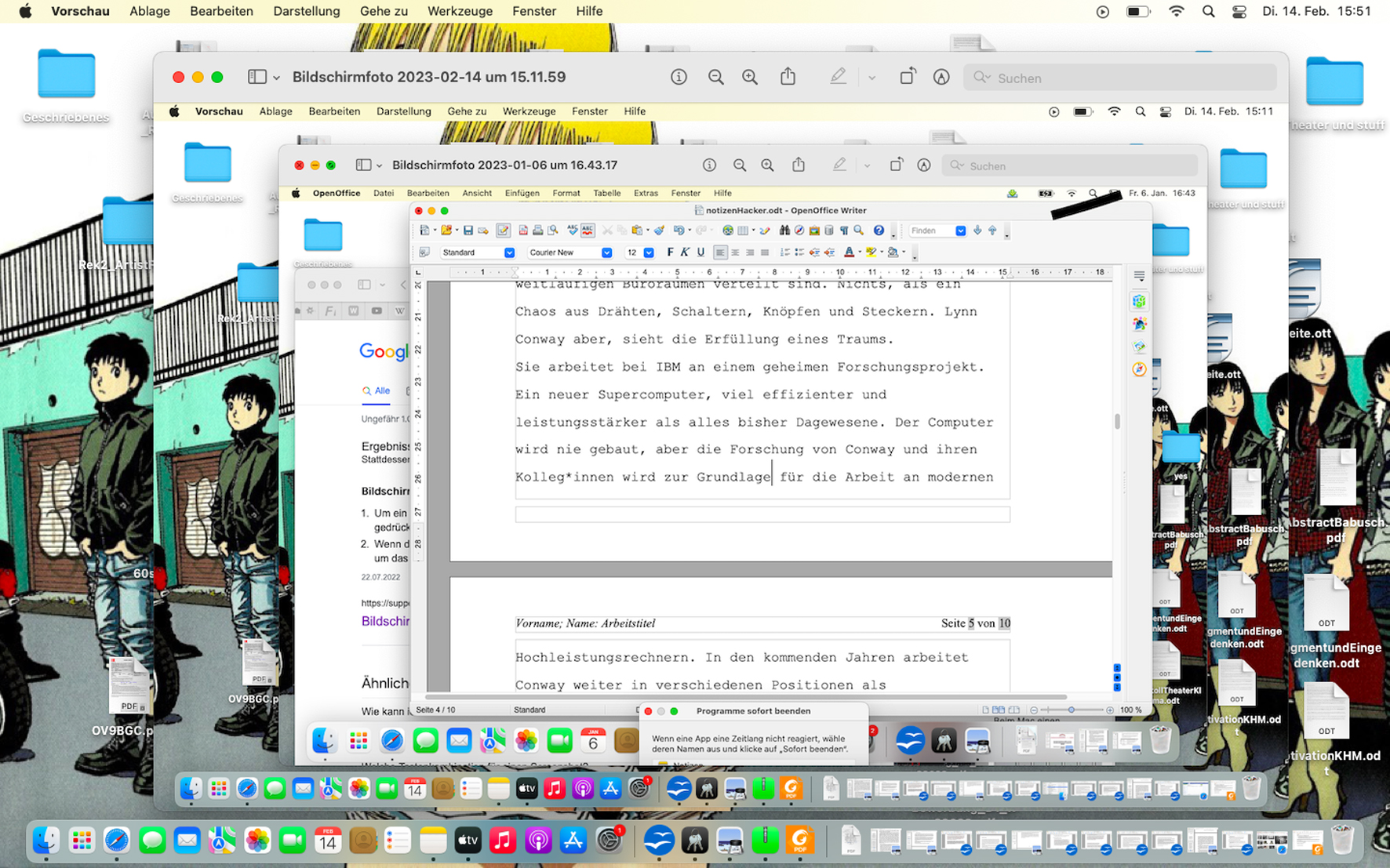Open Mail from the bottom Dock
1390x868 pixels.
pyautogui.click(x=187, y=841)
